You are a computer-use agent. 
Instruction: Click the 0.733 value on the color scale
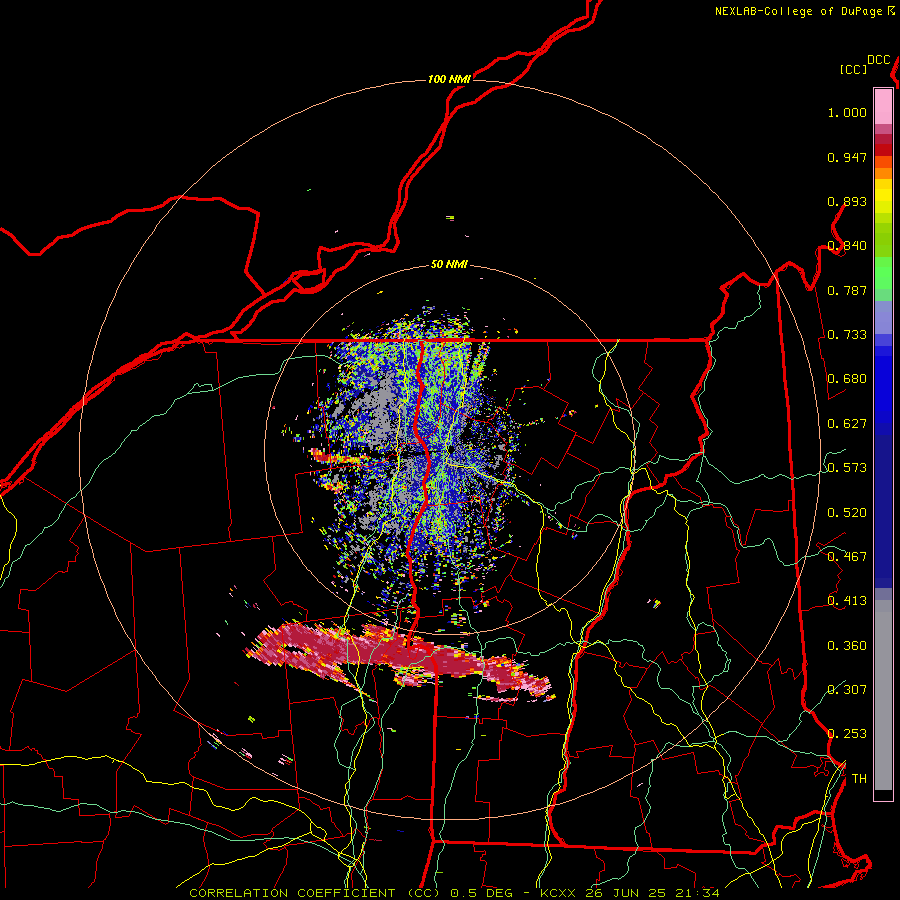[847, 334]
